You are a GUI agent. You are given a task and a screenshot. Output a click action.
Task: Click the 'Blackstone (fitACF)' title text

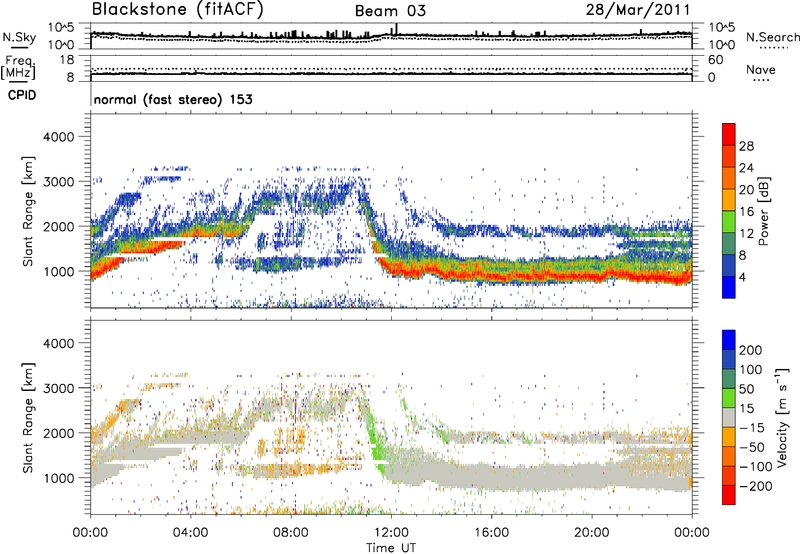(x=177, y=9)
